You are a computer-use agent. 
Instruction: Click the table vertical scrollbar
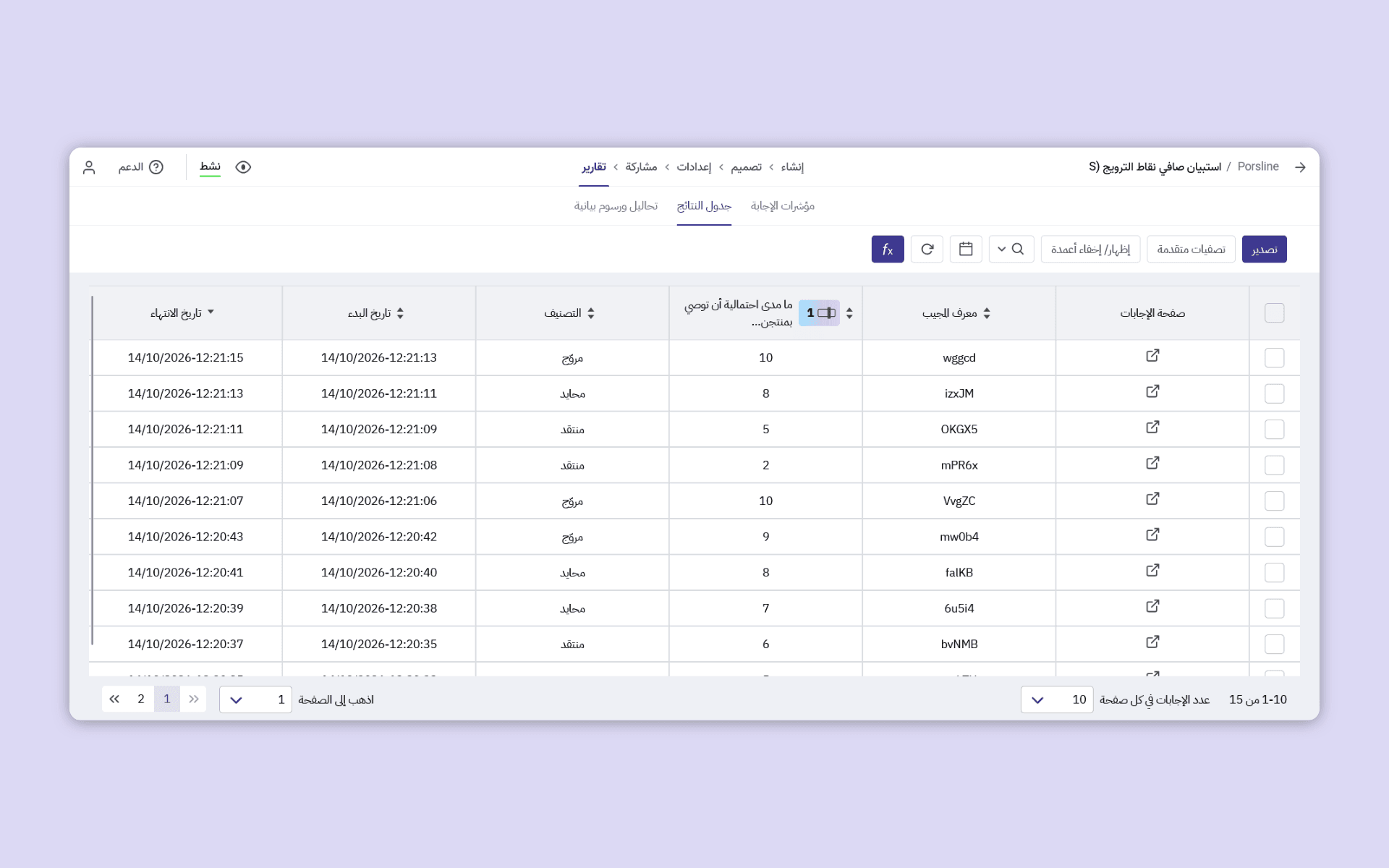(92, 470)
